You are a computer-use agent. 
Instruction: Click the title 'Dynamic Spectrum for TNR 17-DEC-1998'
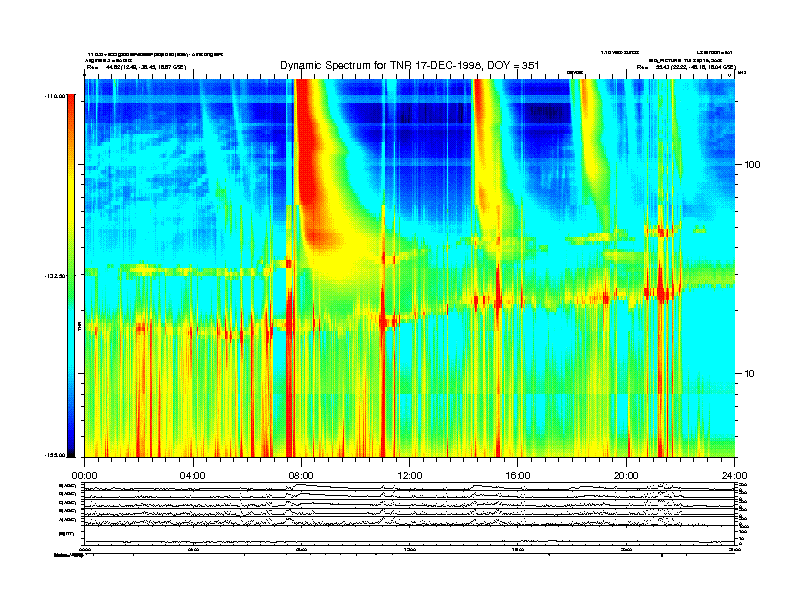point(410,65)
